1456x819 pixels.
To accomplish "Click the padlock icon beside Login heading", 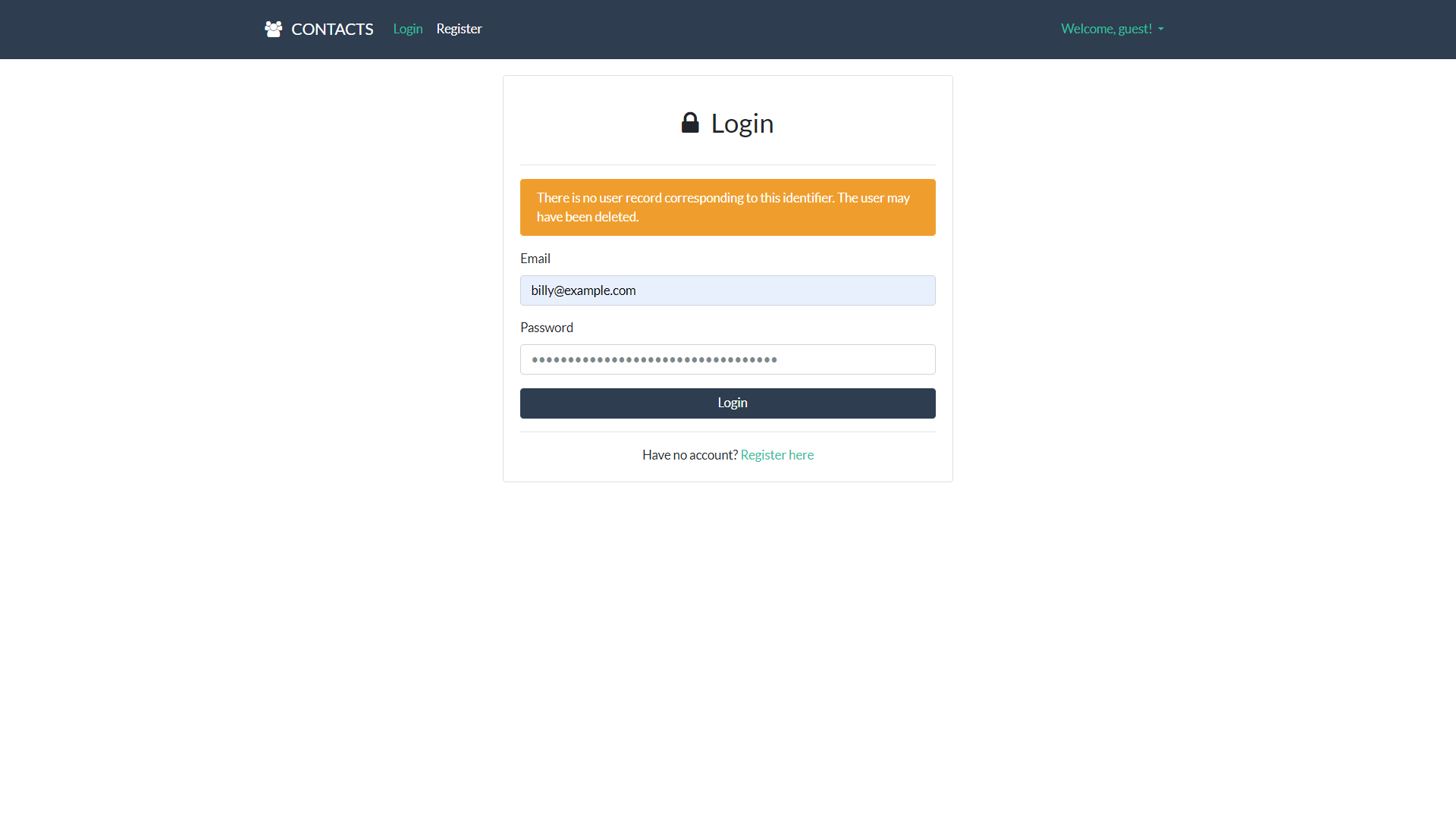I will point(689,123).
